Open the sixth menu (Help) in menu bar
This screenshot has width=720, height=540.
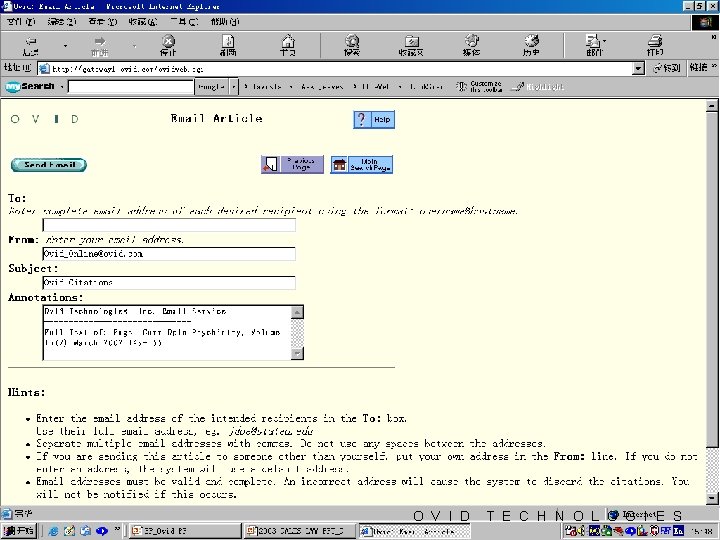click(x=225, y=22)
